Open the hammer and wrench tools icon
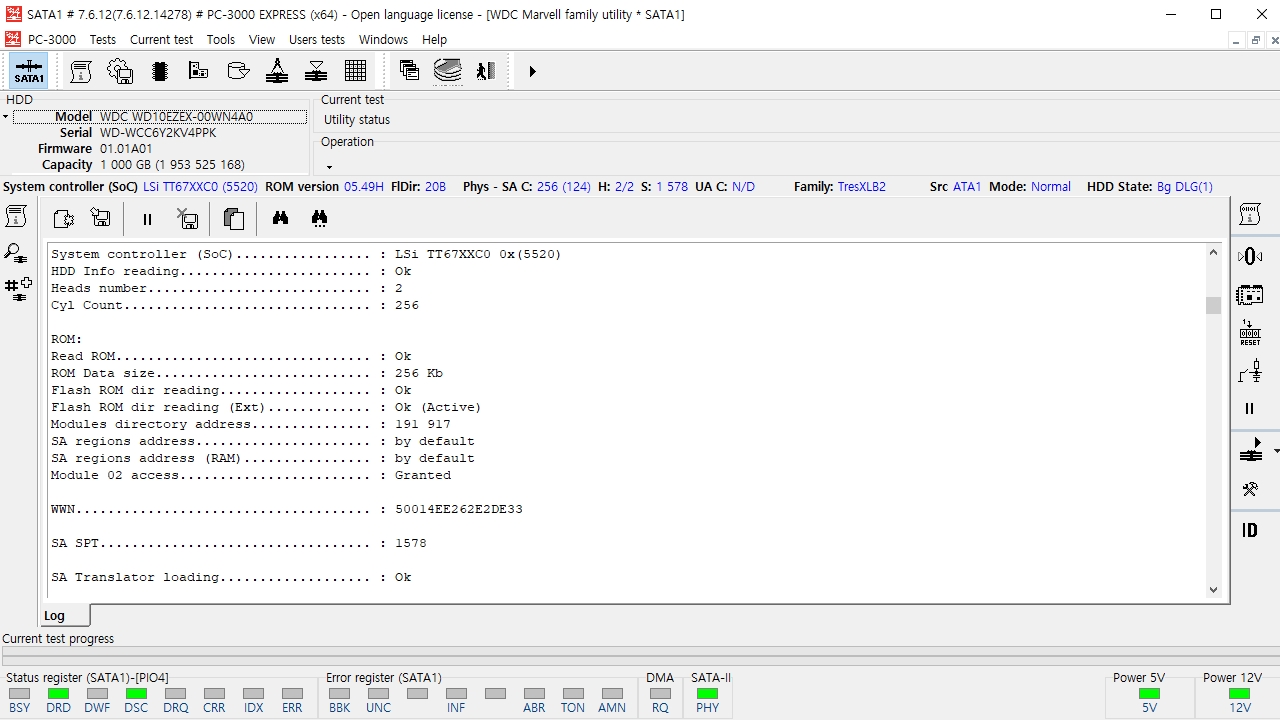The height and width of the screenshot is (720, 1280). (x=1250, y=489)
